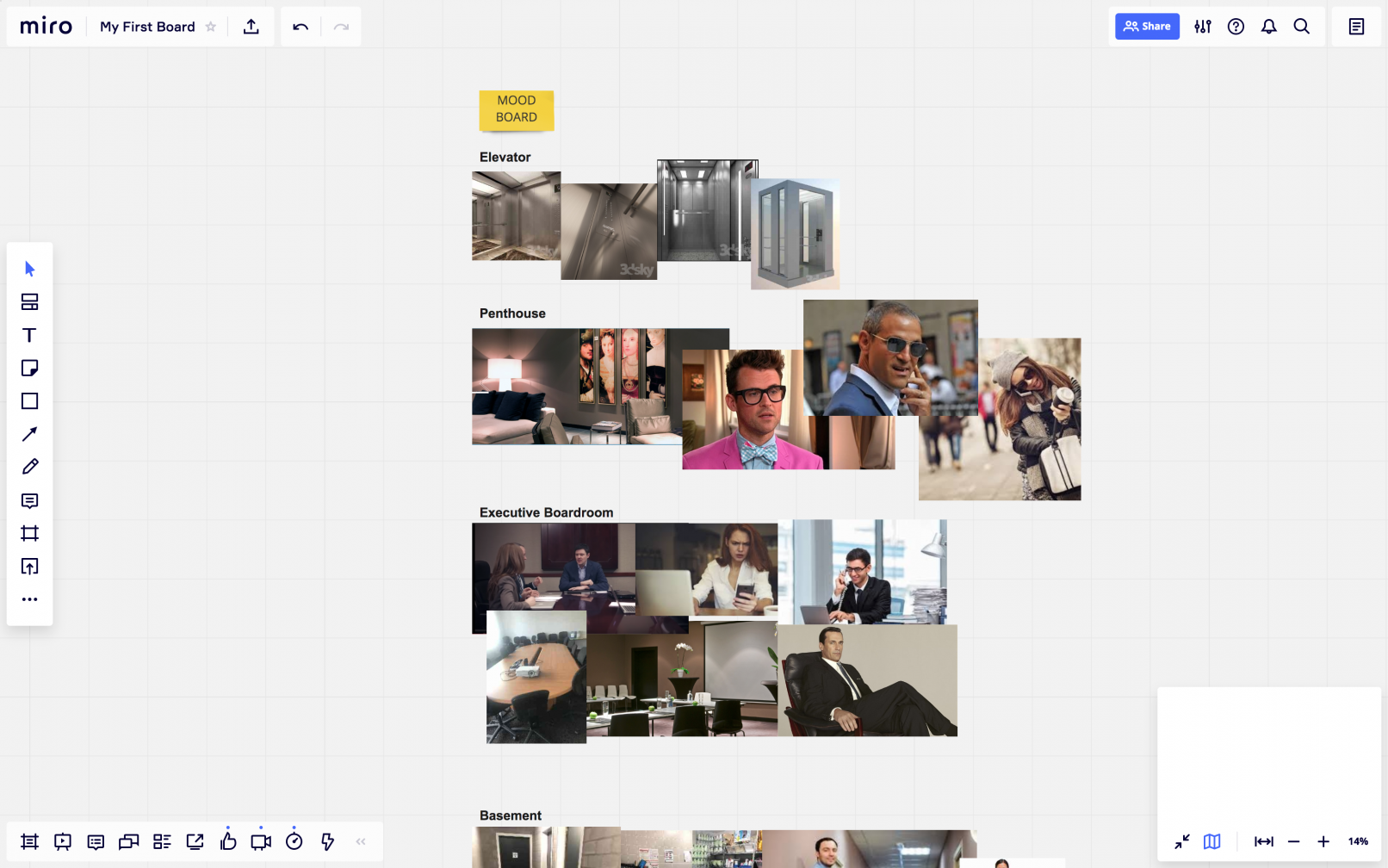Select the sticky note tool
Screen dimensions: 1388x868
pyautogui.click(x=29, y=369)
